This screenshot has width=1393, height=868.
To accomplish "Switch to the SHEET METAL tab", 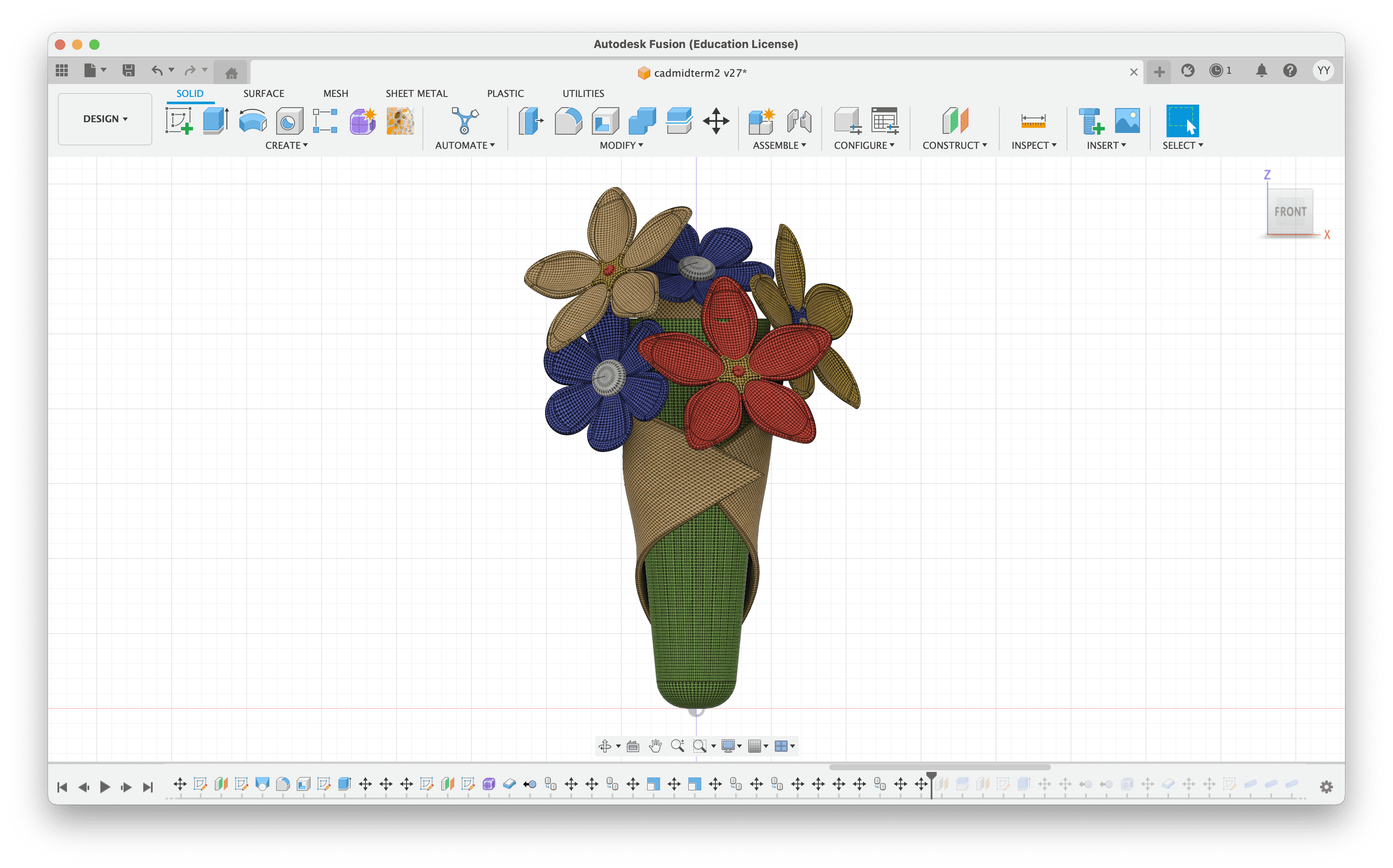I will pyautogui.click(x=416, y=93).
